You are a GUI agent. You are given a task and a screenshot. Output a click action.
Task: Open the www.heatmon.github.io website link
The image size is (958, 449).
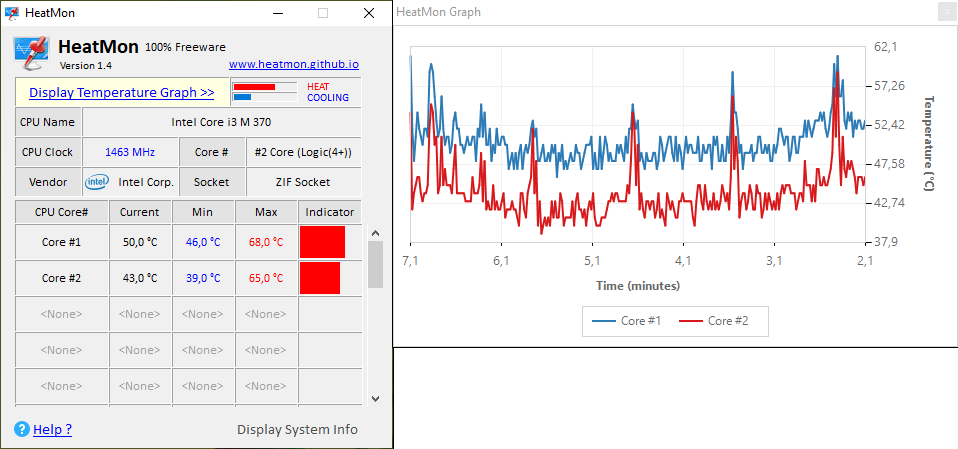(293, 64)
